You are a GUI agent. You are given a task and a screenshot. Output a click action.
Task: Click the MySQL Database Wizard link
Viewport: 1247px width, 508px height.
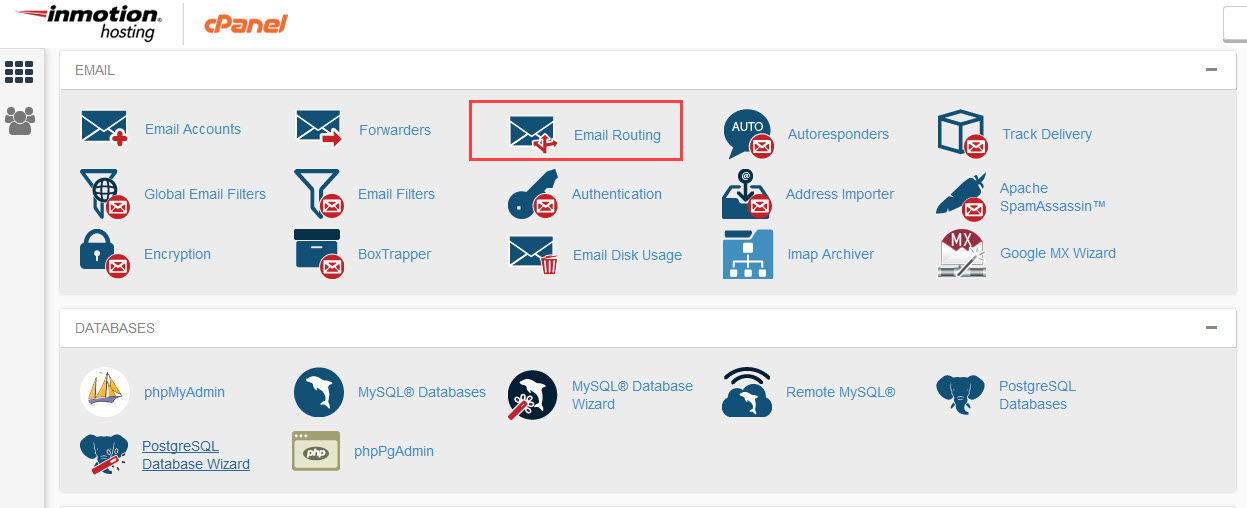tap(632, 395)
